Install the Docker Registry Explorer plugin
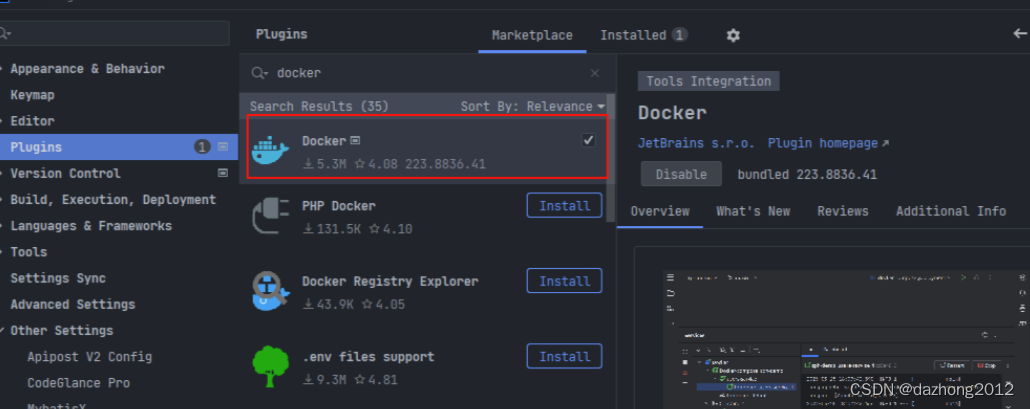 [564, 281]
